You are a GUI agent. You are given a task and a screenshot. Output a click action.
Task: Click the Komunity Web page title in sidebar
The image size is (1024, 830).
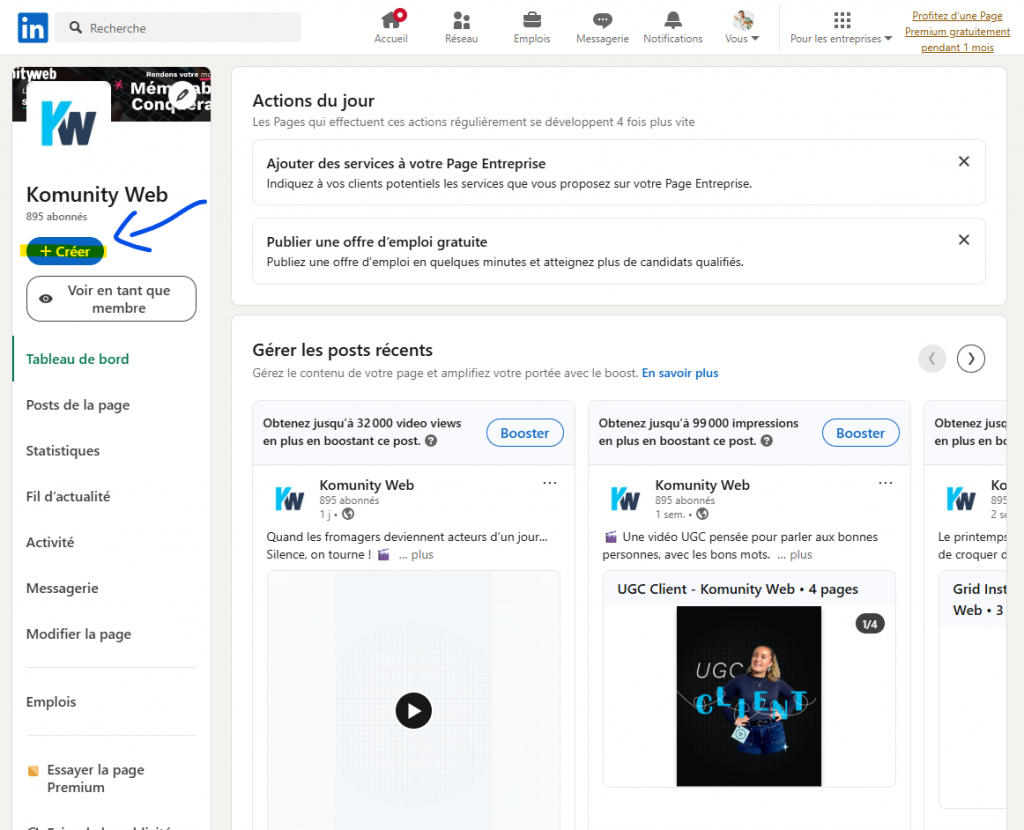(97, 195)
